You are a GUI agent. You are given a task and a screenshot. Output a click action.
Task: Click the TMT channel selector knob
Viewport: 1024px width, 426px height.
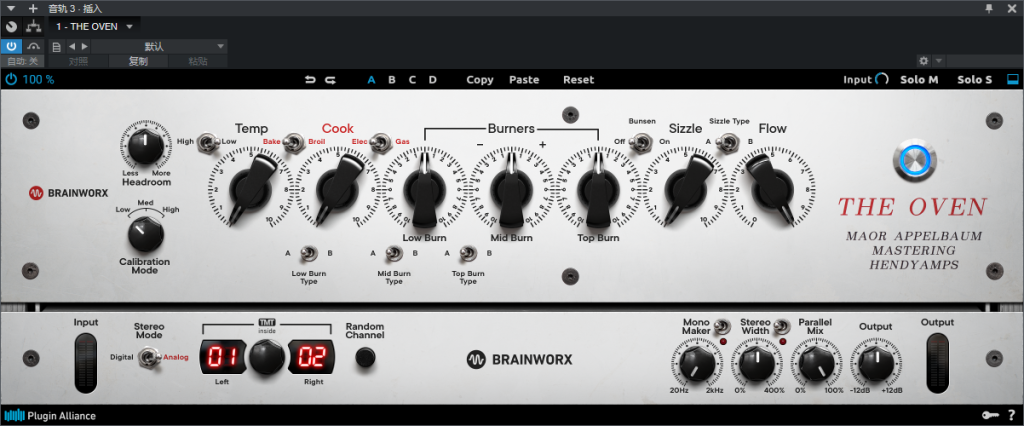[267, 357]
